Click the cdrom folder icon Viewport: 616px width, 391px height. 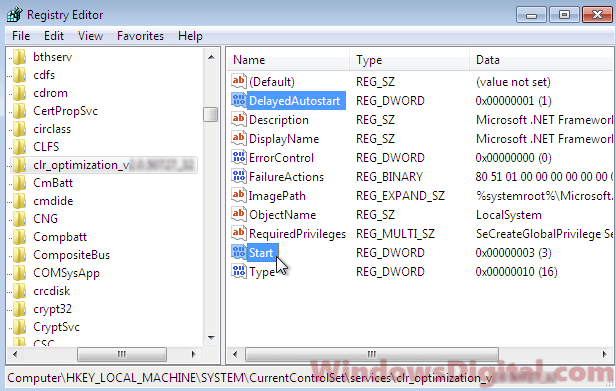point(19,93)
